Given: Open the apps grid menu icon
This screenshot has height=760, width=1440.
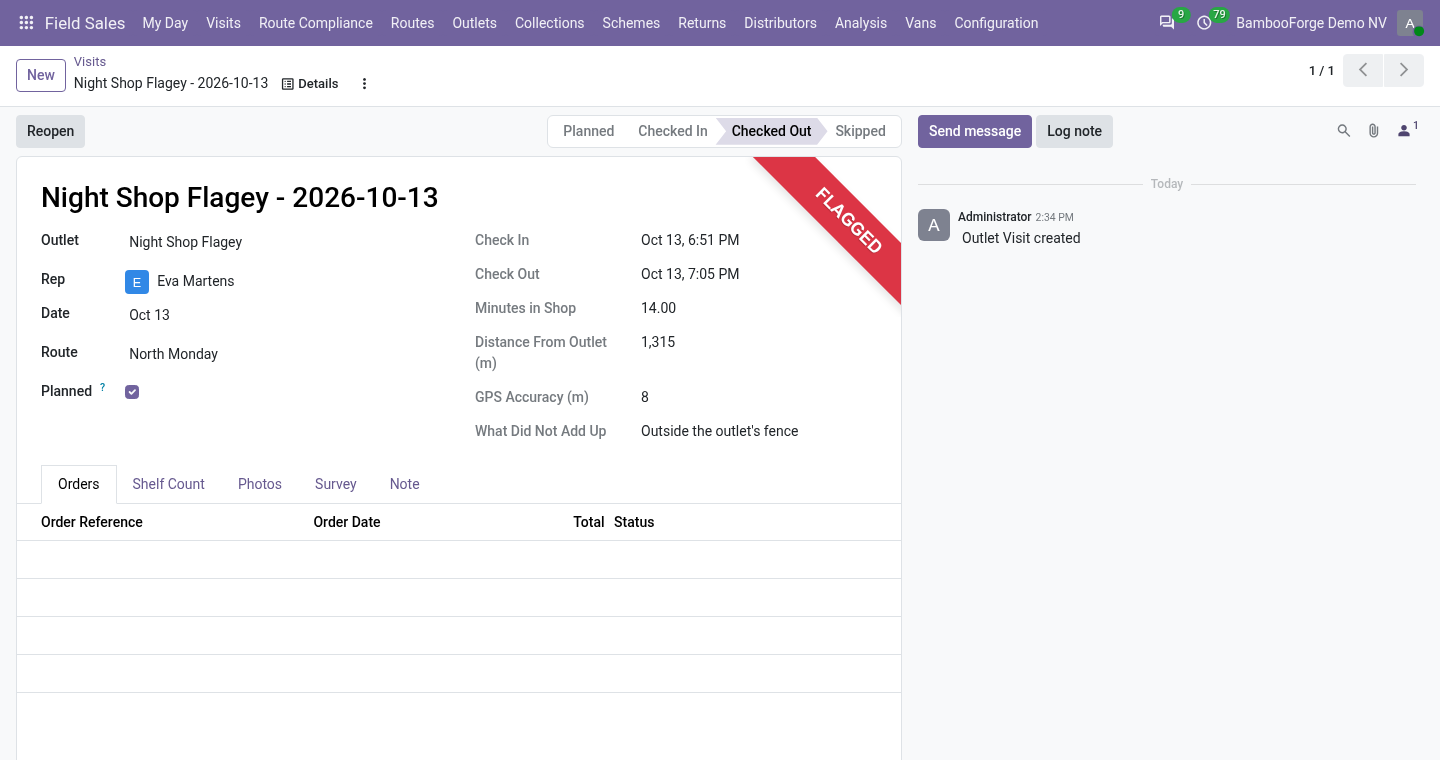Looking at the screenshot, I should coord(26,23).
